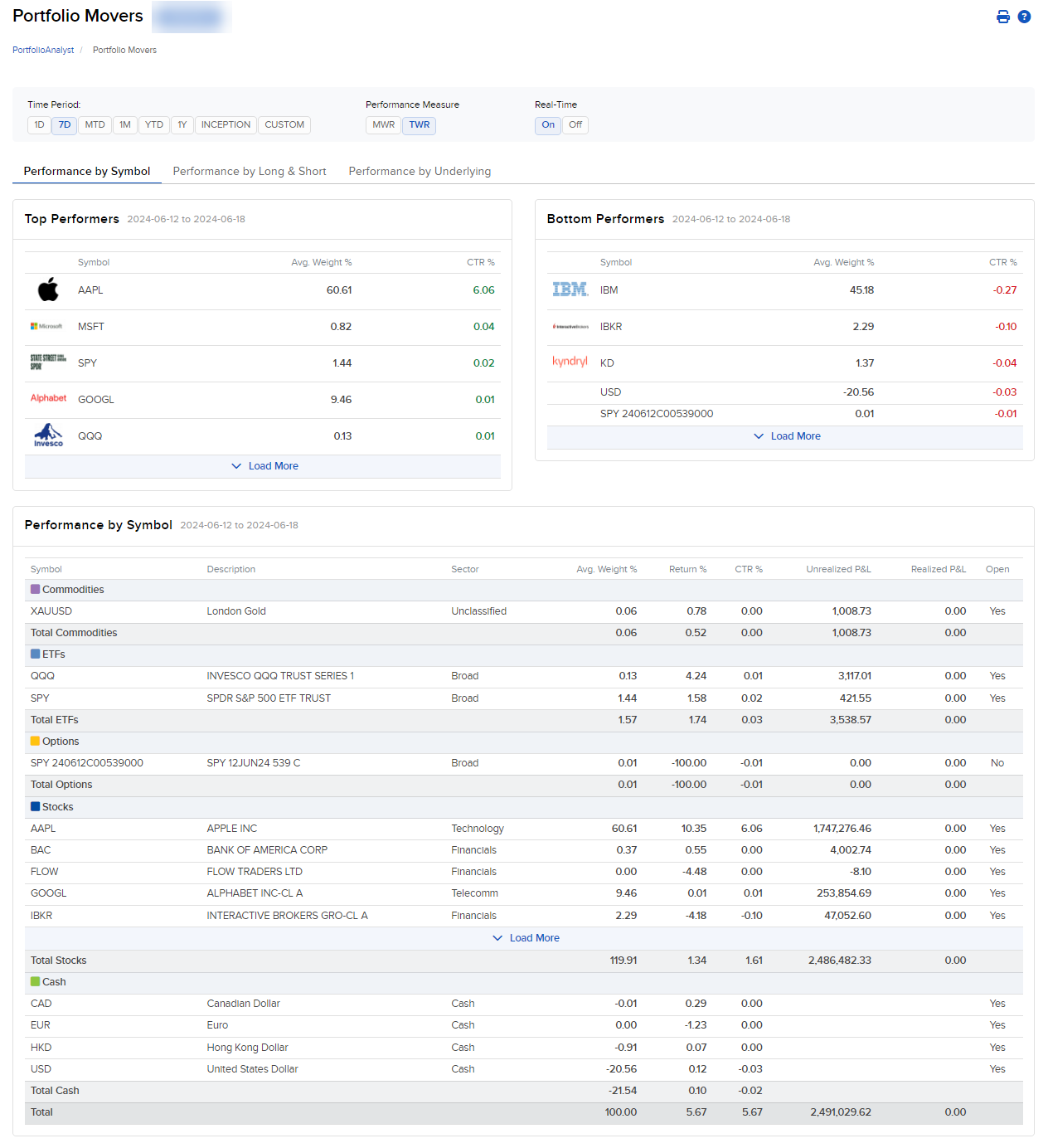Viewport: 1048px width, 1148px height.
Task: Select the CUSTOM time period
Action: pos(284,125)
